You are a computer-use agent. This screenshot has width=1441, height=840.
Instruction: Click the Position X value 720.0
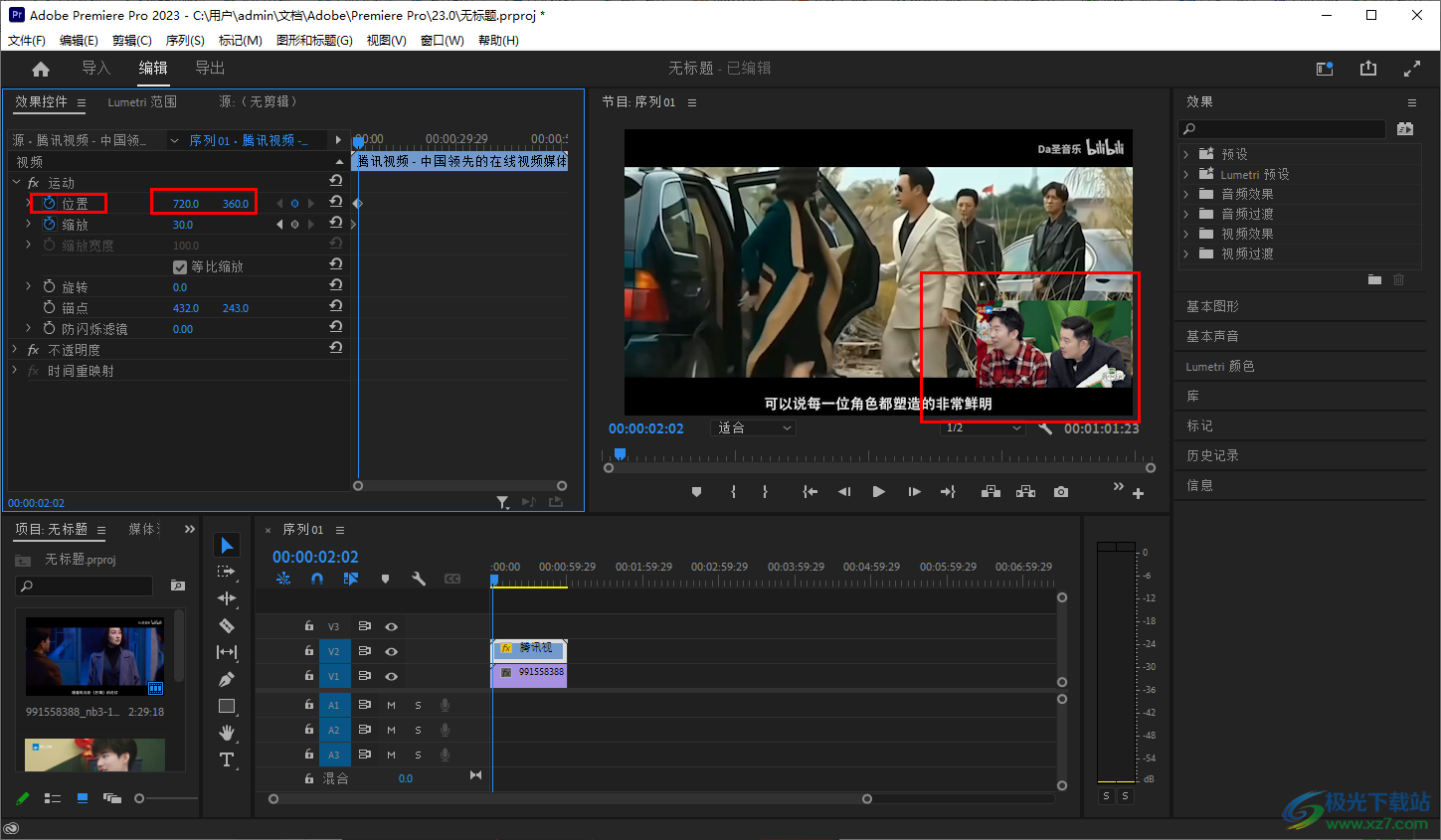click(186, 204)
